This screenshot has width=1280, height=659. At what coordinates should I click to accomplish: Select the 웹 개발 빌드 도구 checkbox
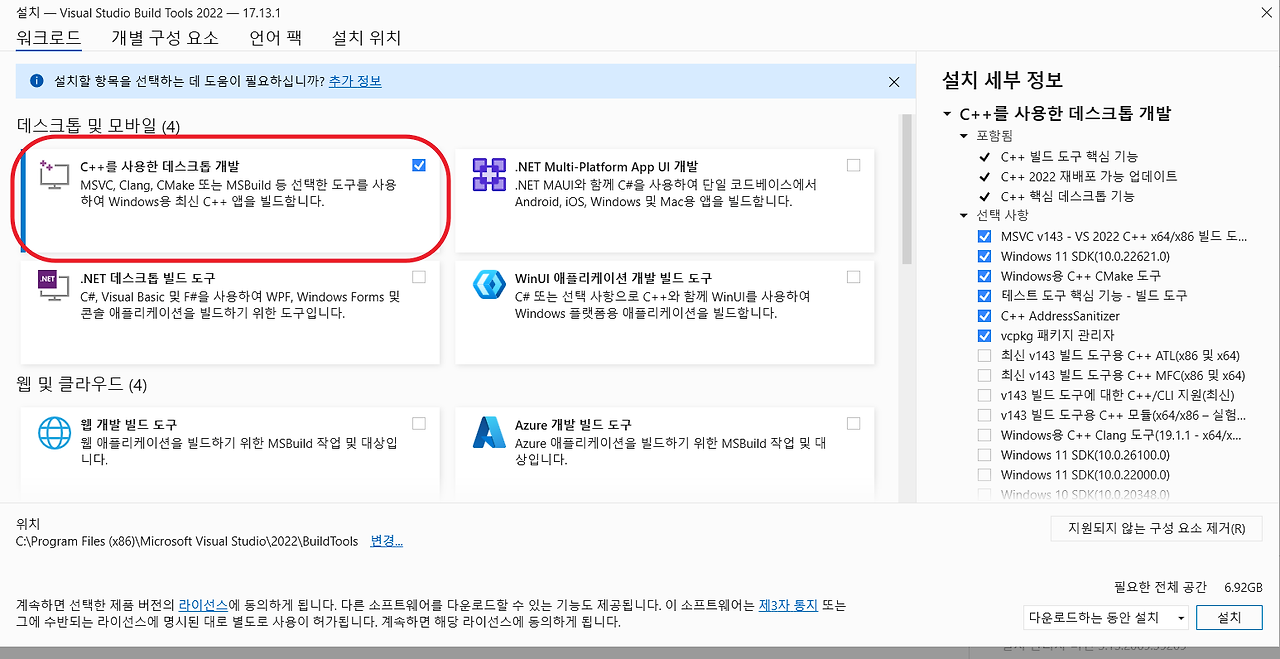[x=419, y=424]
